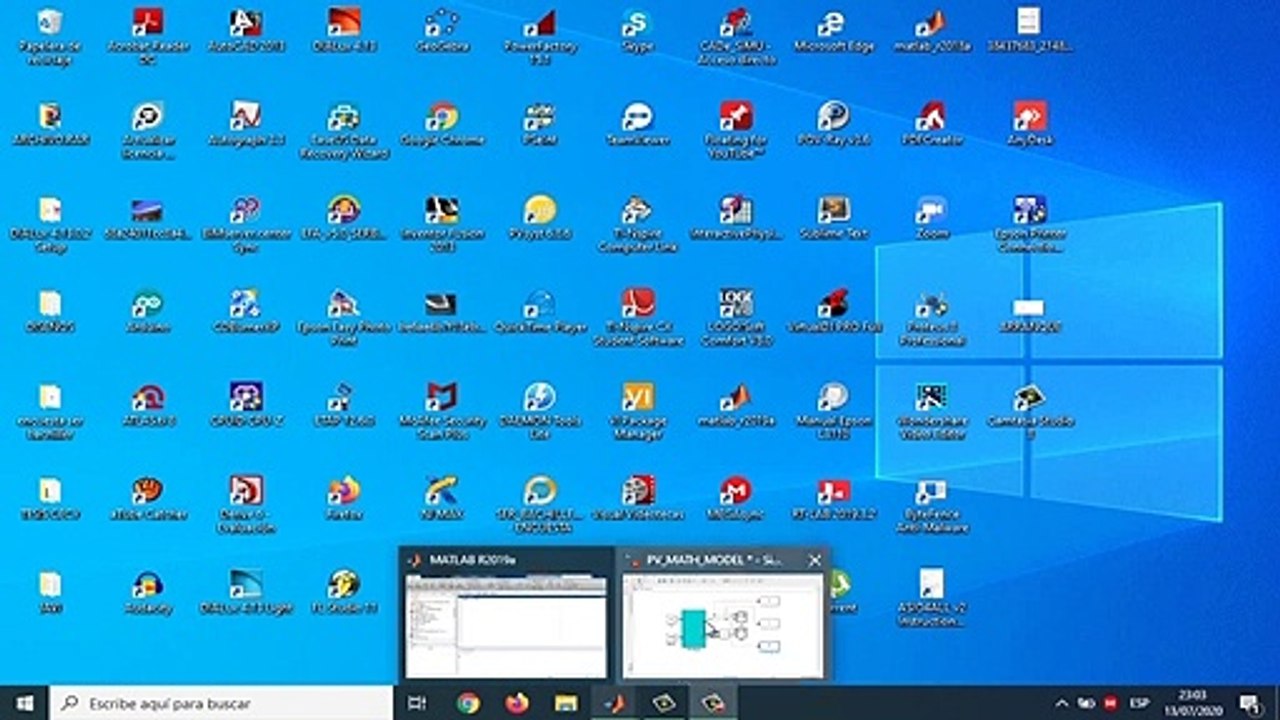Image resolution: width=1280 pixels, height=720 pixels.
Task: Select the Easeus Data Recovery Wizard shortcut
Action: click(343, 130)
